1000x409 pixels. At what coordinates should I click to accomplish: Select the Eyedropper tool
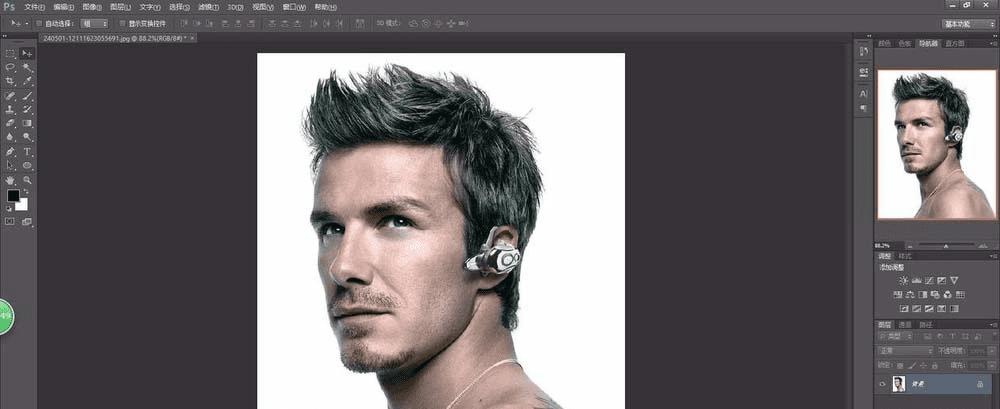[27, 81]
